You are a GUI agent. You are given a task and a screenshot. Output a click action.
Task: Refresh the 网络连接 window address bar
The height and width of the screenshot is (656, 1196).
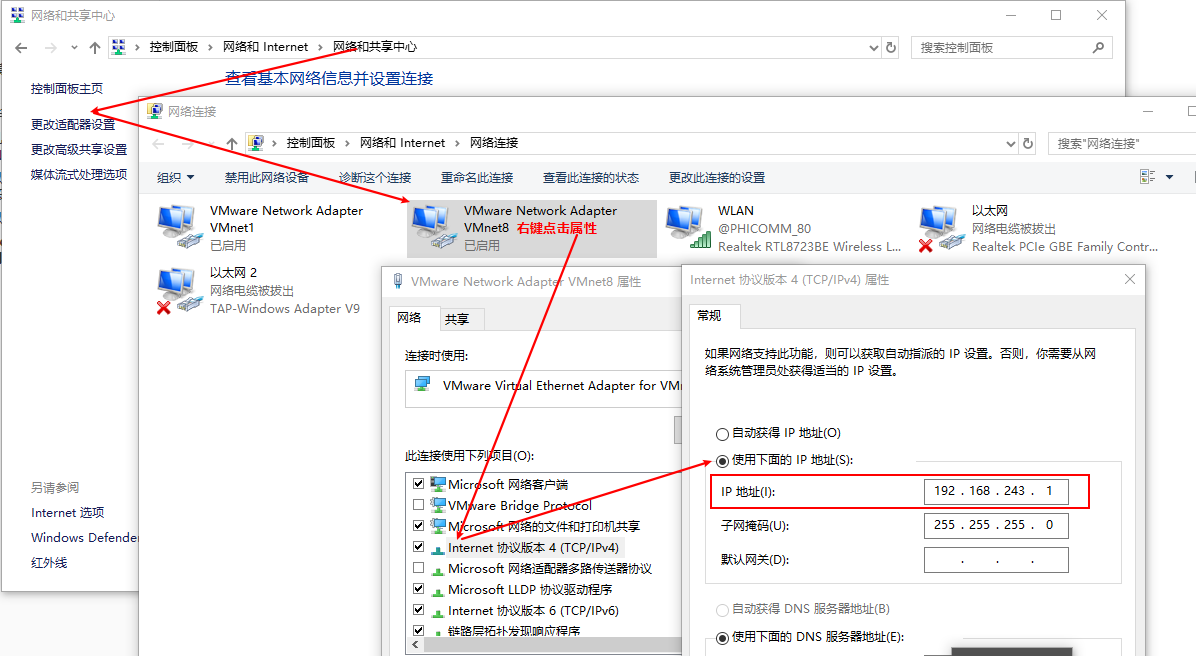click(1028, 143)
